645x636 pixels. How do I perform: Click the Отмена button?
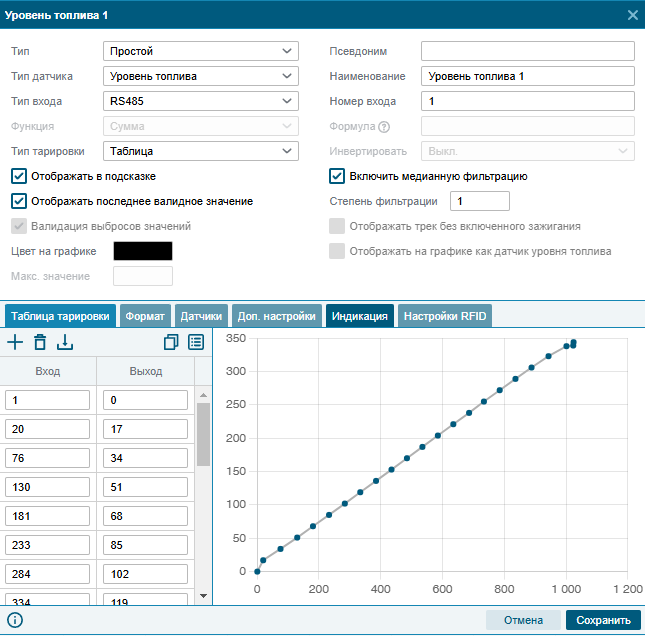(x=523, y=620)
